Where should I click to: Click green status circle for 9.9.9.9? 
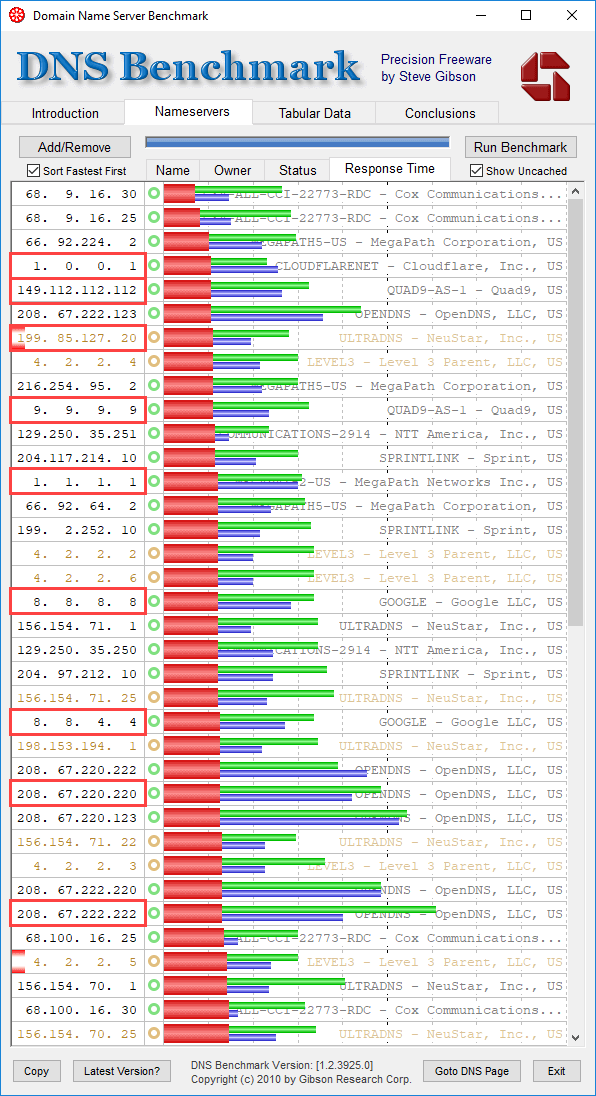(154, 410)
